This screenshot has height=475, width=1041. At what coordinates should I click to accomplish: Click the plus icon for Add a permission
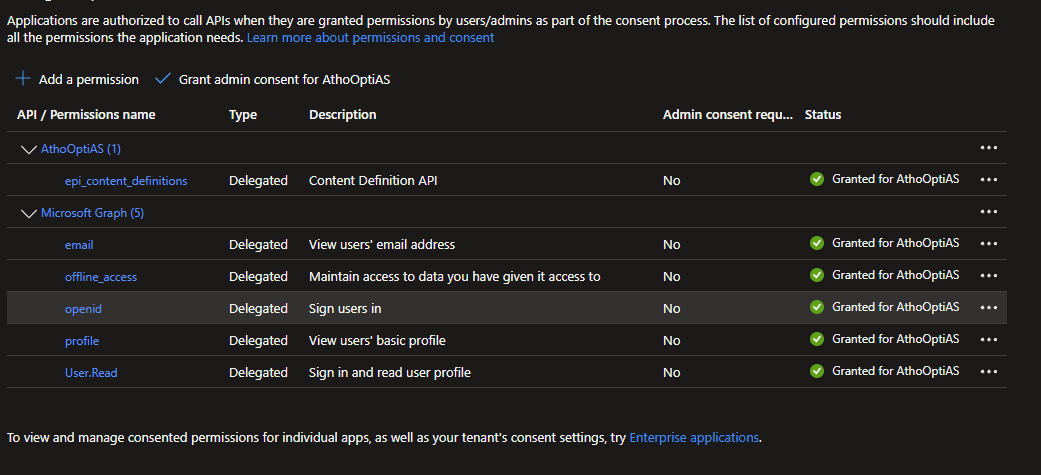23,79
